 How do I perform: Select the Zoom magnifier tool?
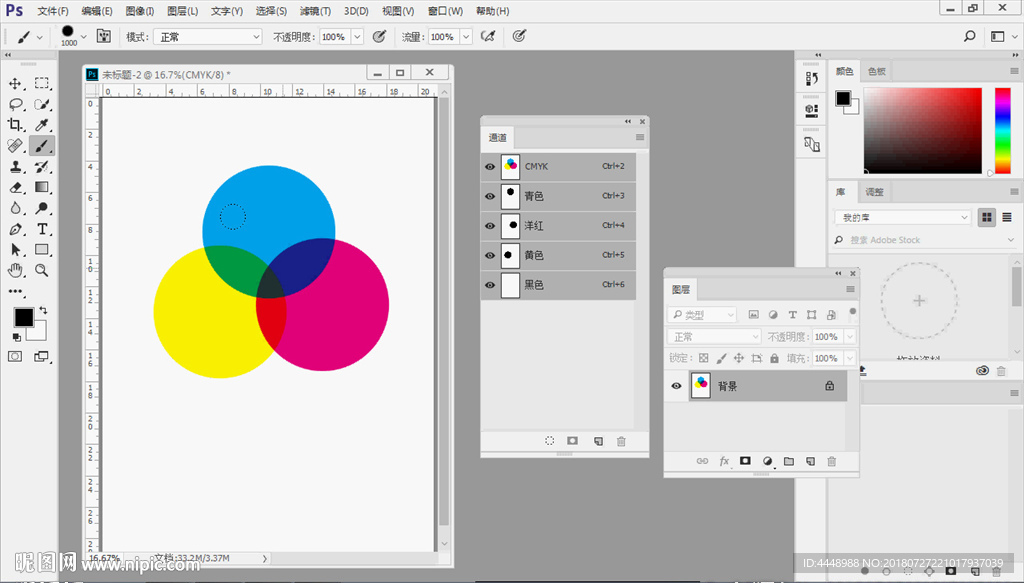pos(42,270)
